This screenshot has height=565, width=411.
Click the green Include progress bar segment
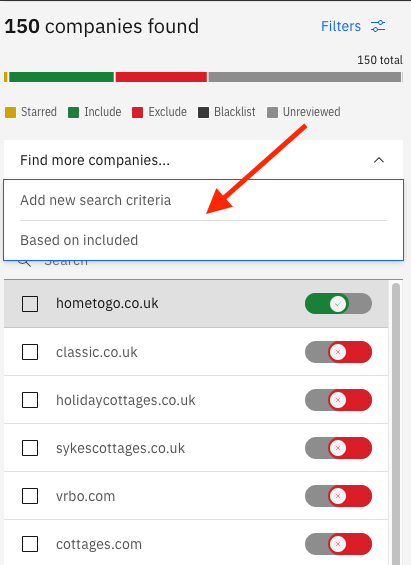point(61,77)
